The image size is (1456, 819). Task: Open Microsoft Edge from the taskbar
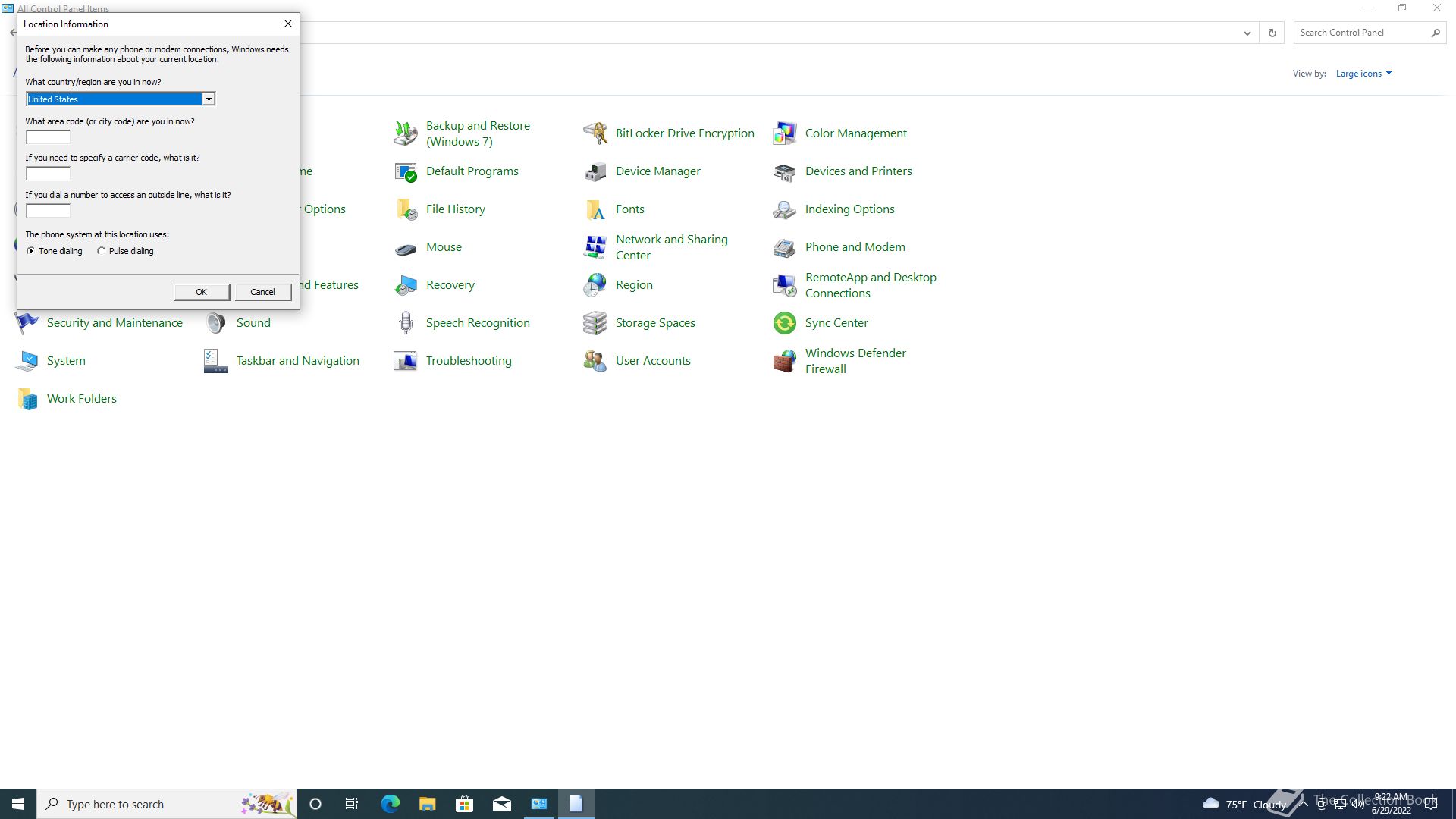(x=390, y=804)
